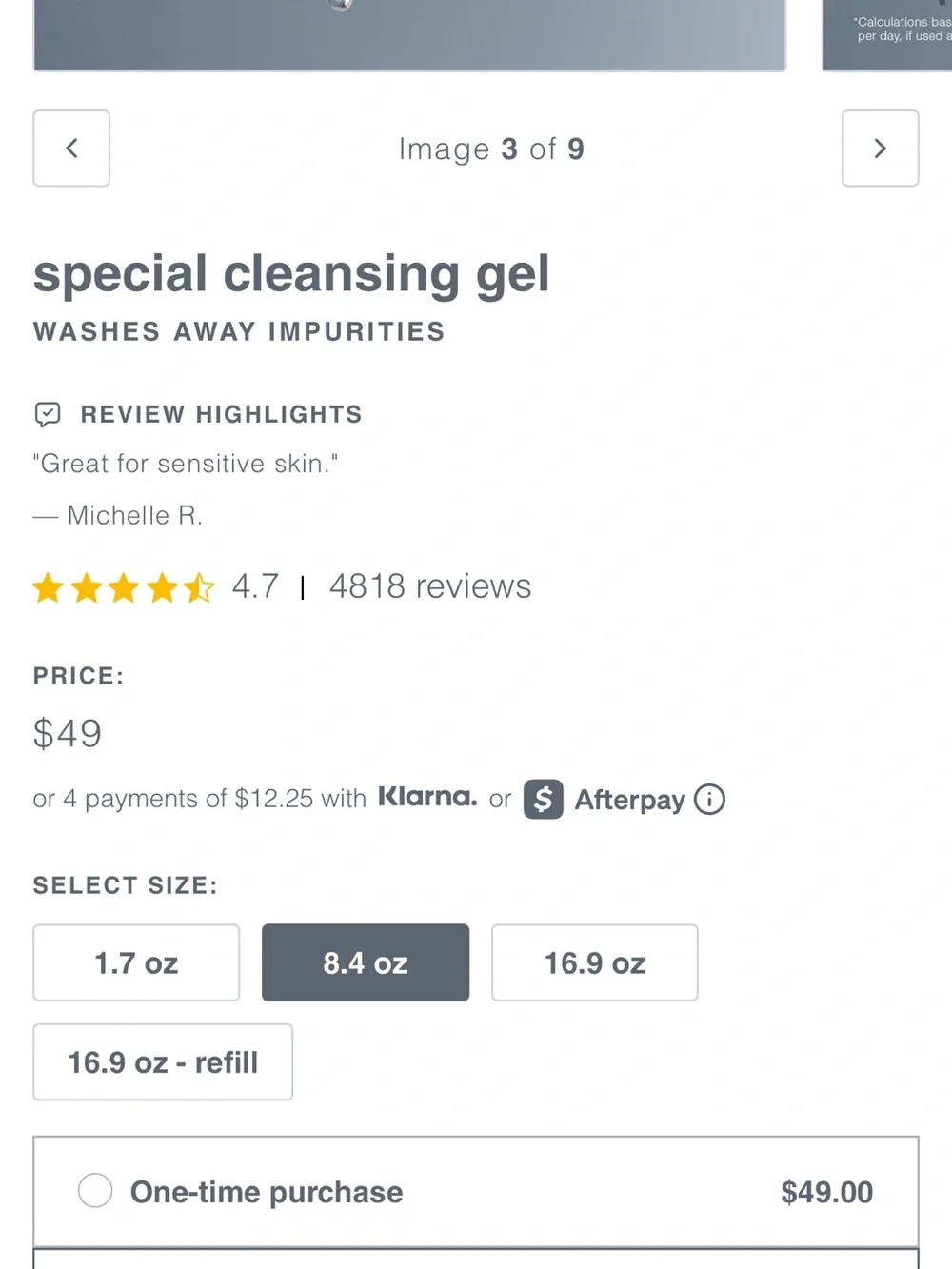Click the Image 3 of 9 counter
The height and width of the screenshot is (1269, 952).
pyautogui.click(x=491, y=149)
